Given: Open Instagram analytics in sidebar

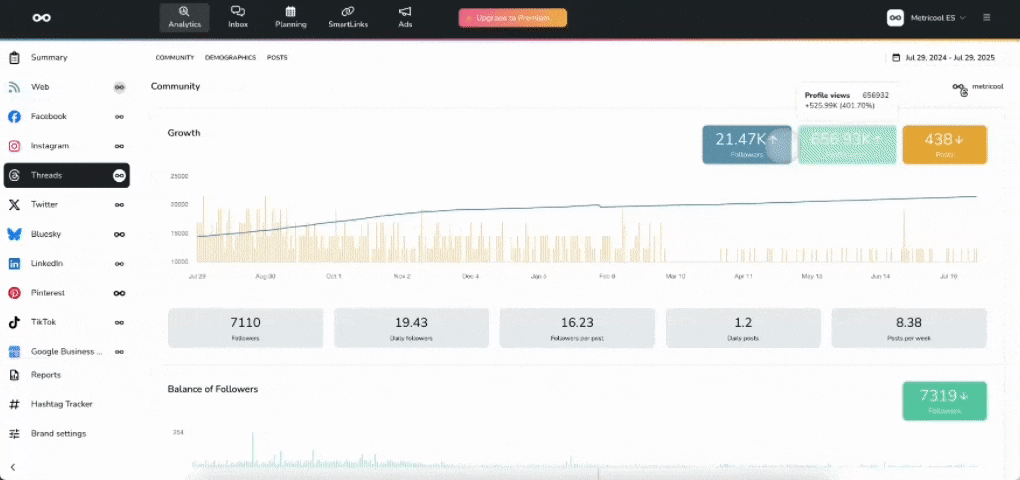Looking at the screenshot, I should (x=50, y=146).
